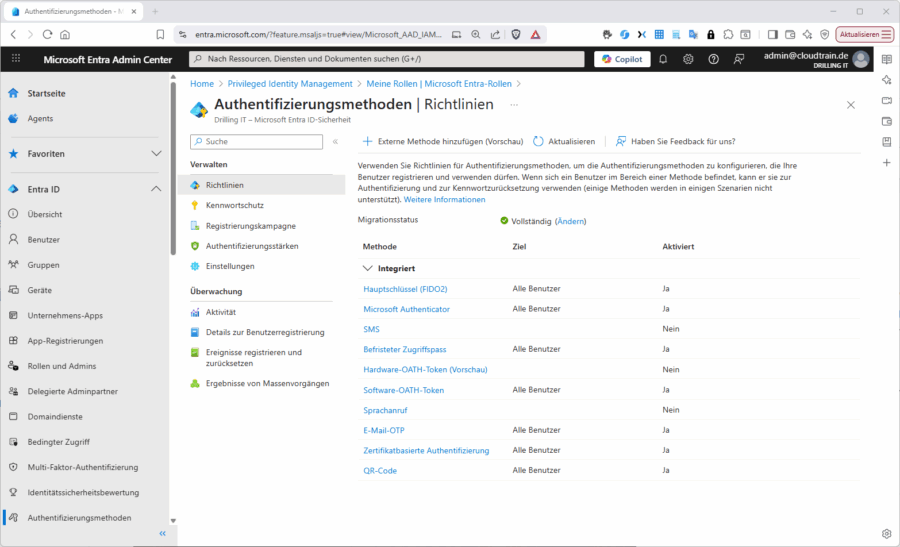Open Kennwortschutz in the Verwalten menu
The height and width of the screenshot is (547, 900).
point(234,205)
